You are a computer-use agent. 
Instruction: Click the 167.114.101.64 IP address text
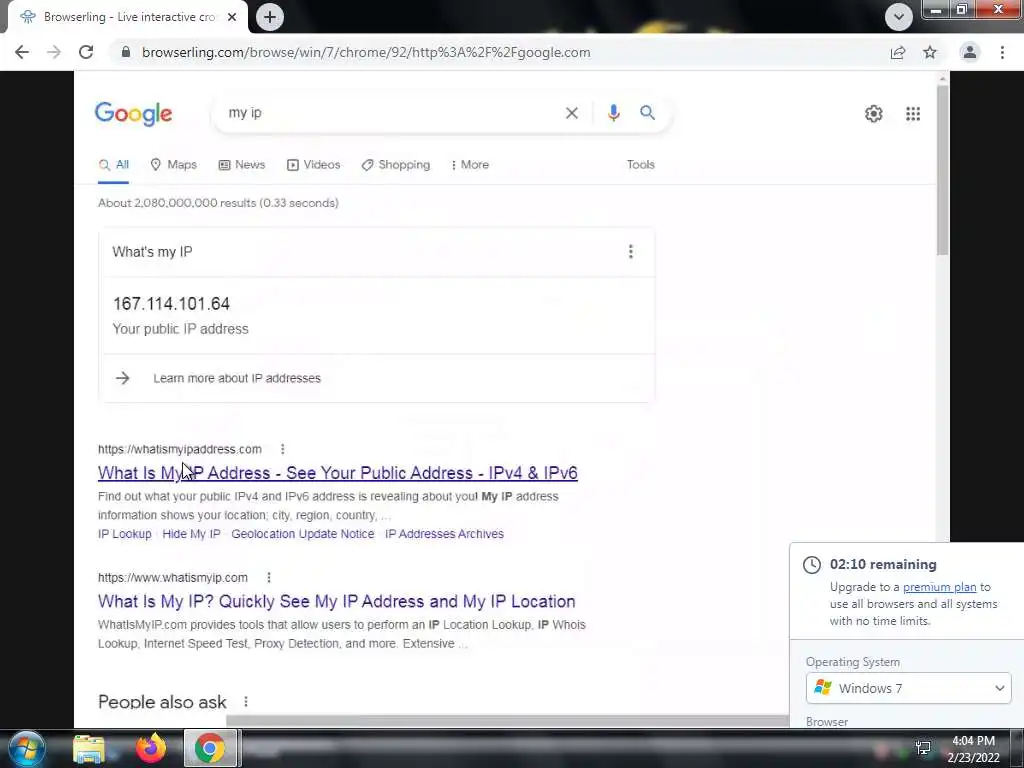[171, 304]
